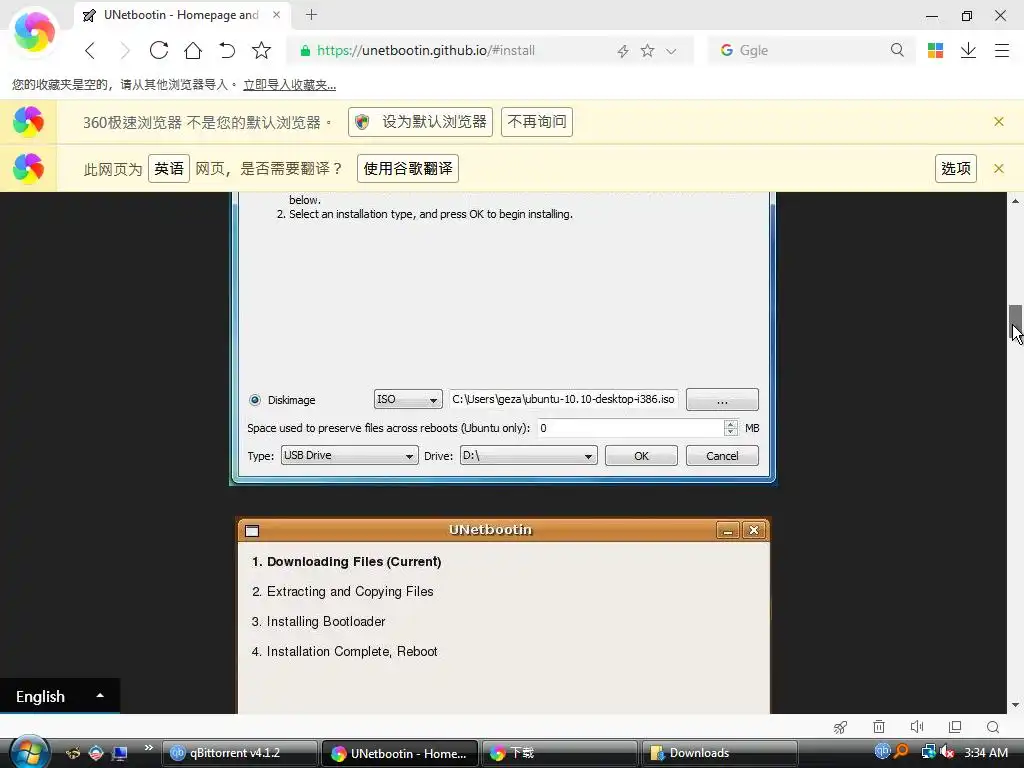Open the browser home page icon
1024x768 pixels.
[x=193, y=50]
